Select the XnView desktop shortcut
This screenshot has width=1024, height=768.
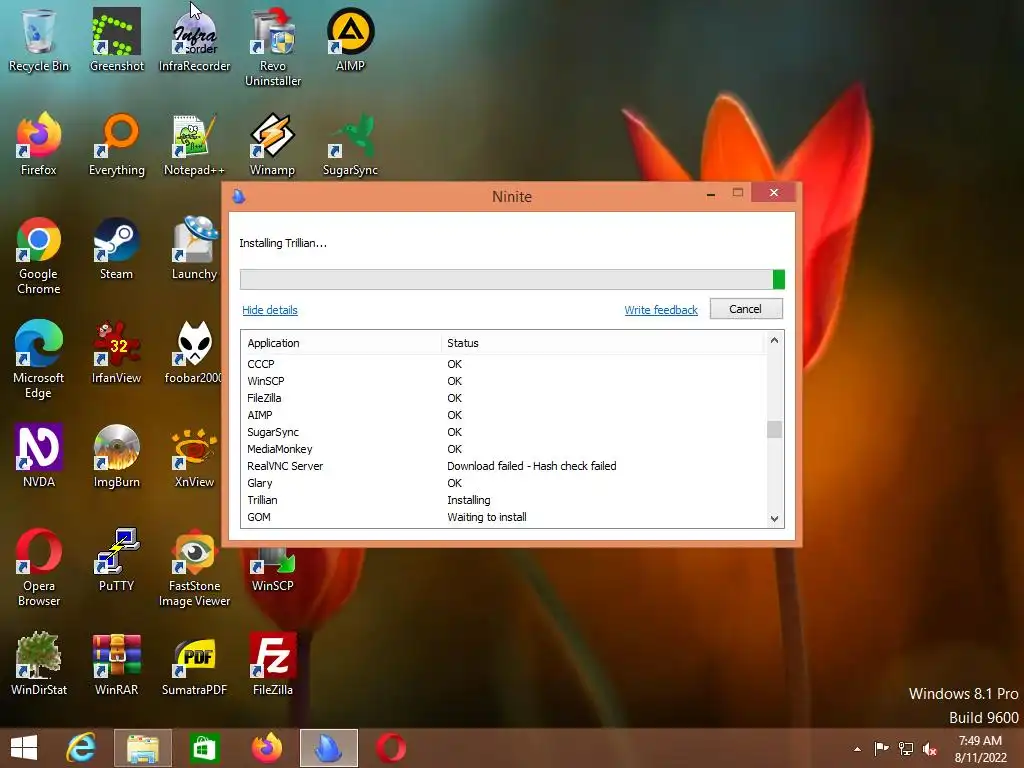point(195,456)
